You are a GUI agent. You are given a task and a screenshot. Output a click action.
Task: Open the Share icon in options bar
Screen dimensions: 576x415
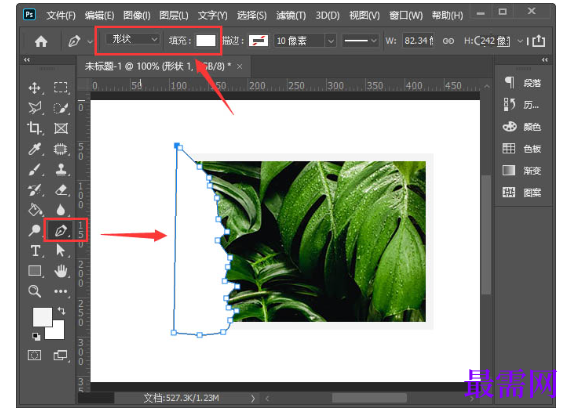tap(538, 40)
